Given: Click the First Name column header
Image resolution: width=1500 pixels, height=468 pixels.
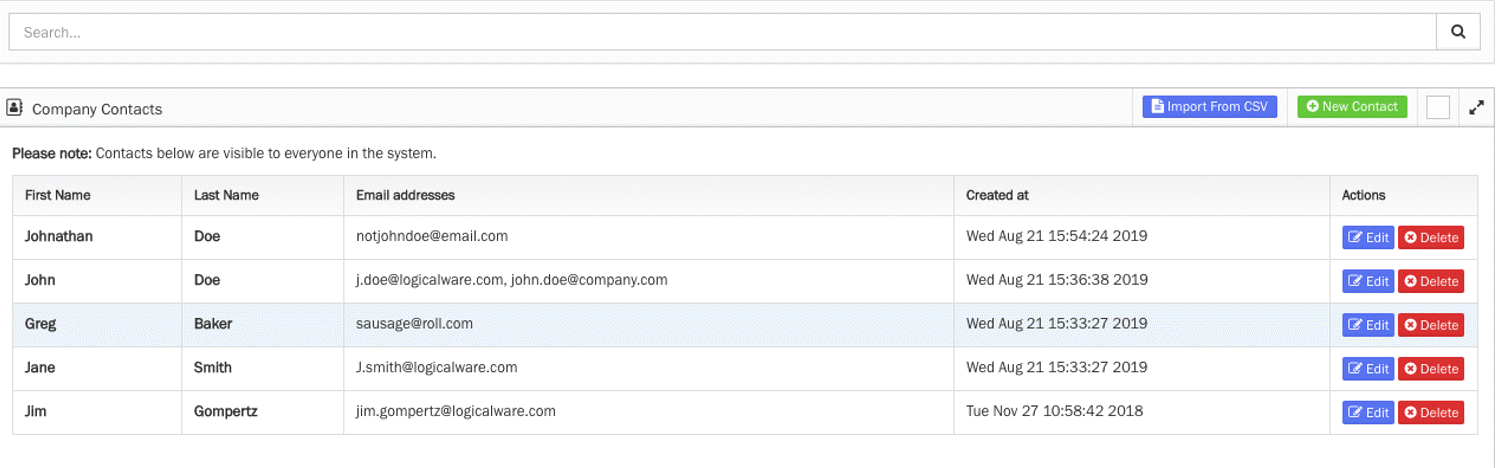Looking at the screenshot, I should [x=58, y=195].
